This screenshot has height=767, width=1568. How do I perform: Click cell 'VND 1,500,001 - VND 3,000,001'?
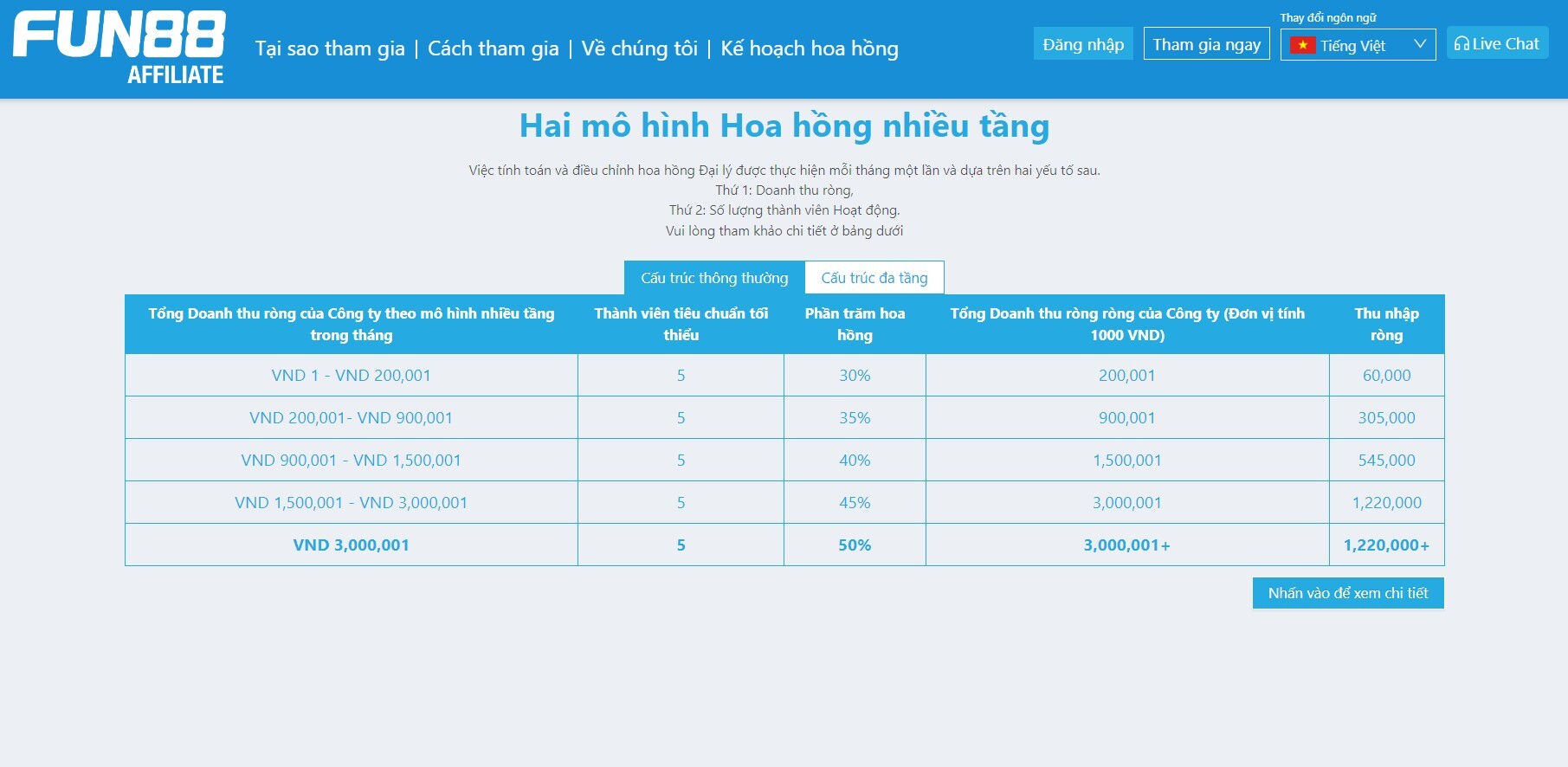(x=352, y=502)
